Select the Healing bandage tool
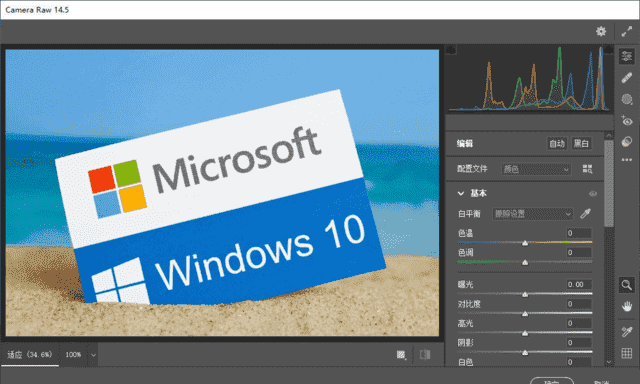640x384 pixels. point(627,78)
